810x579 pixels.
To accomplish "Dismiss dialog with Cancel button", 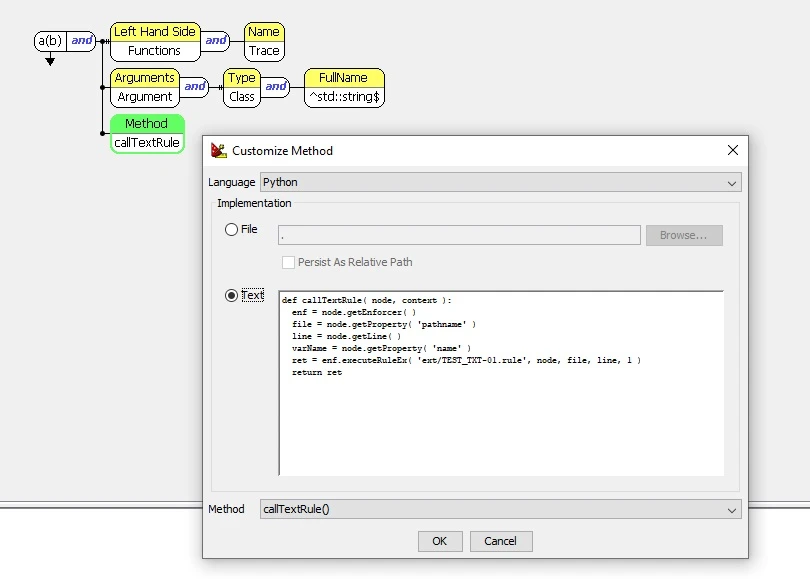I will tap(501, 541).
